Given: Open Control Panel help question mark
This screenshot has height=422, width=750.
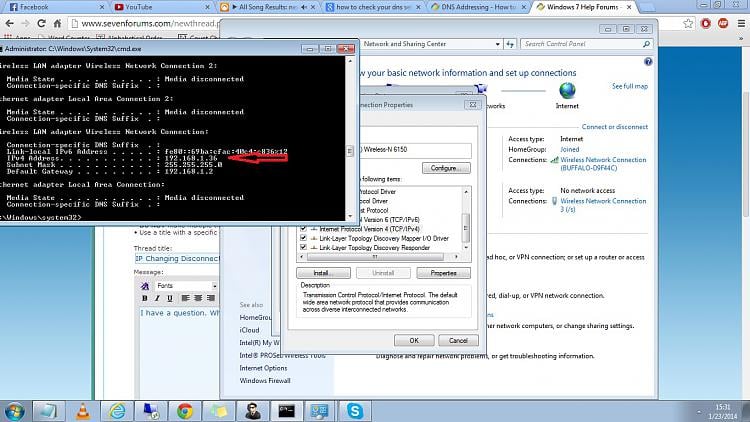Looking at the screenshot, I should (x=648, y=61).
